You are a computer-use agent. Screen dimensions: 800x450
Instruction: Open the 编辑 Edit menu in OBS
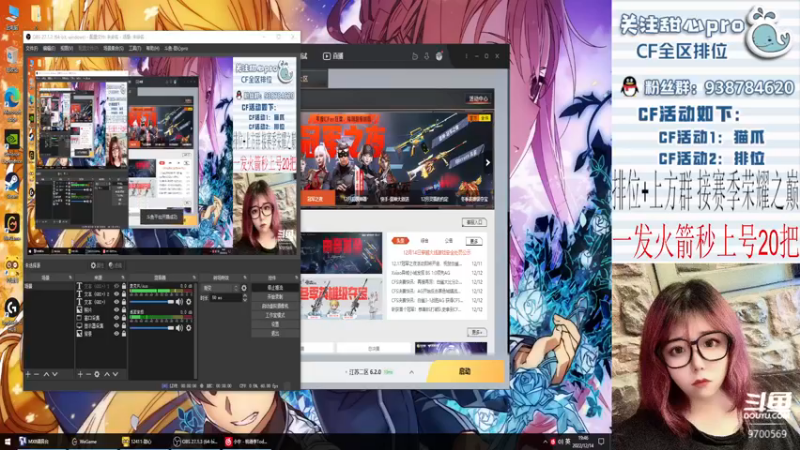pos(49,48)
